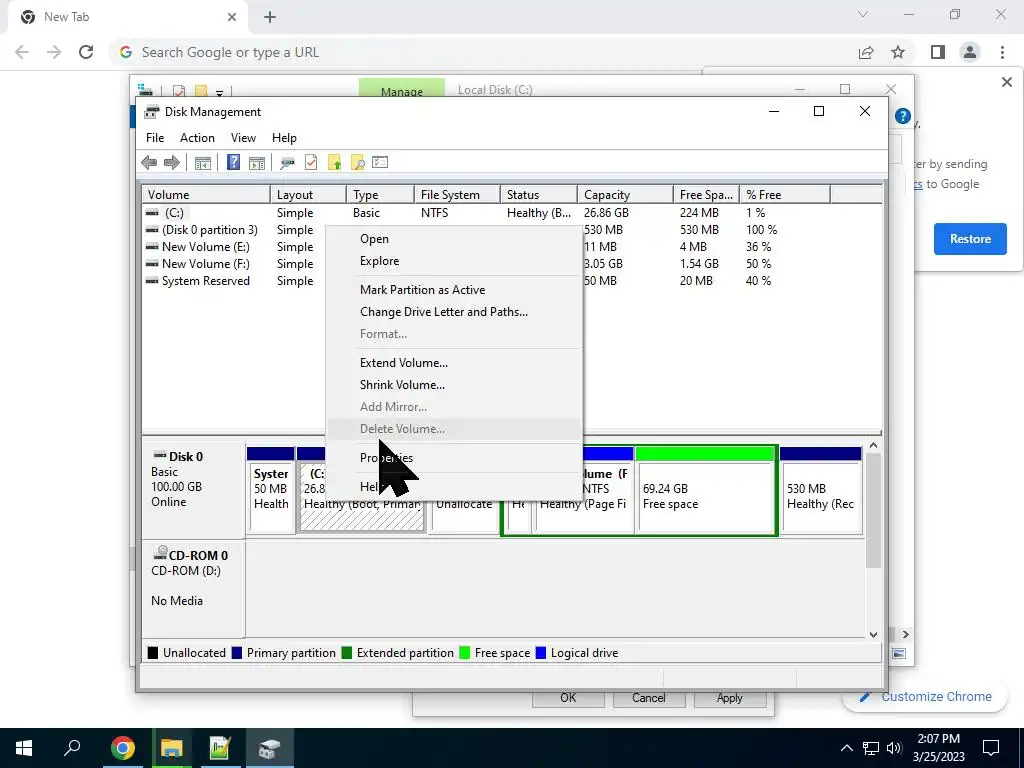Screen dimensions: 1024x768
Task: Open the Quick Access Toolbar dropdown in Explorer
Action: [219, 92]
